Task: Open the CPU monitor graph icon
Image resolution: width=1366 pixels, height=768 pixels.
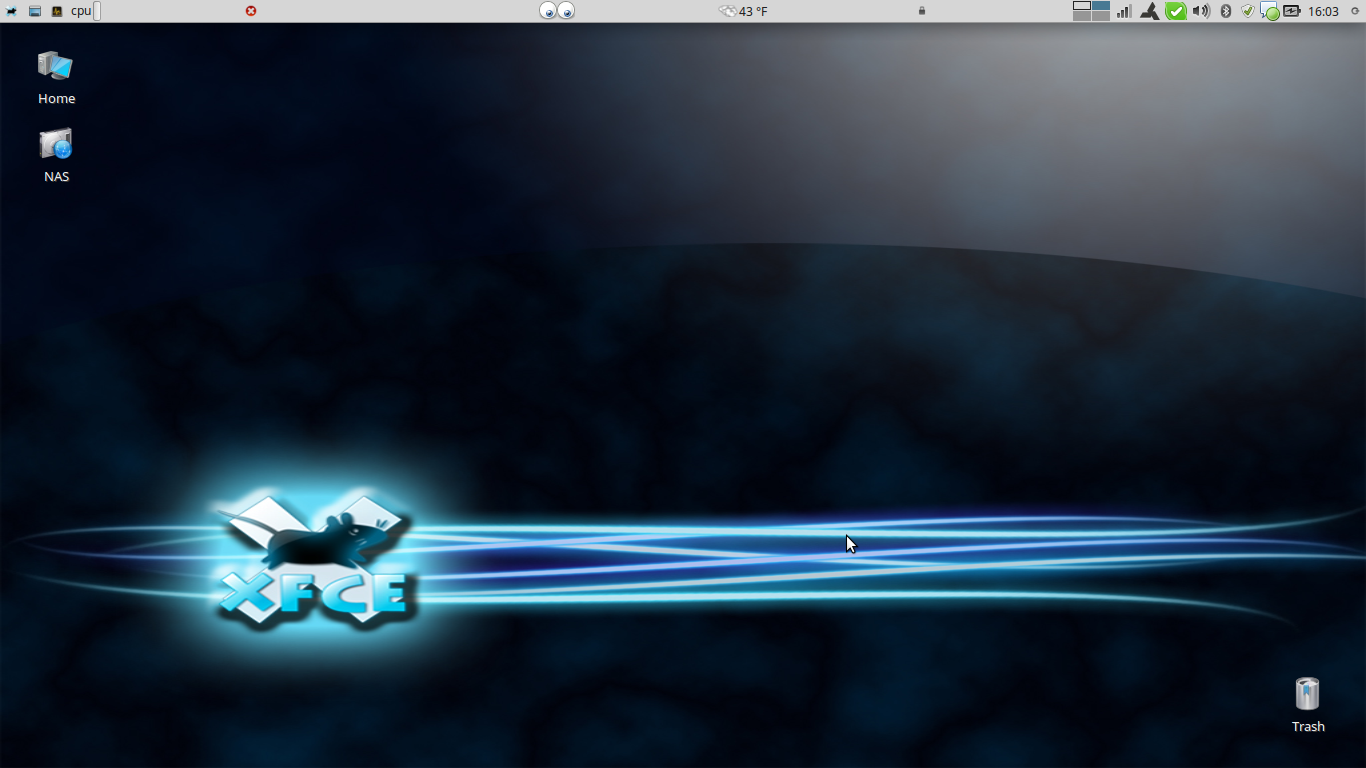Action: (57, 11)
